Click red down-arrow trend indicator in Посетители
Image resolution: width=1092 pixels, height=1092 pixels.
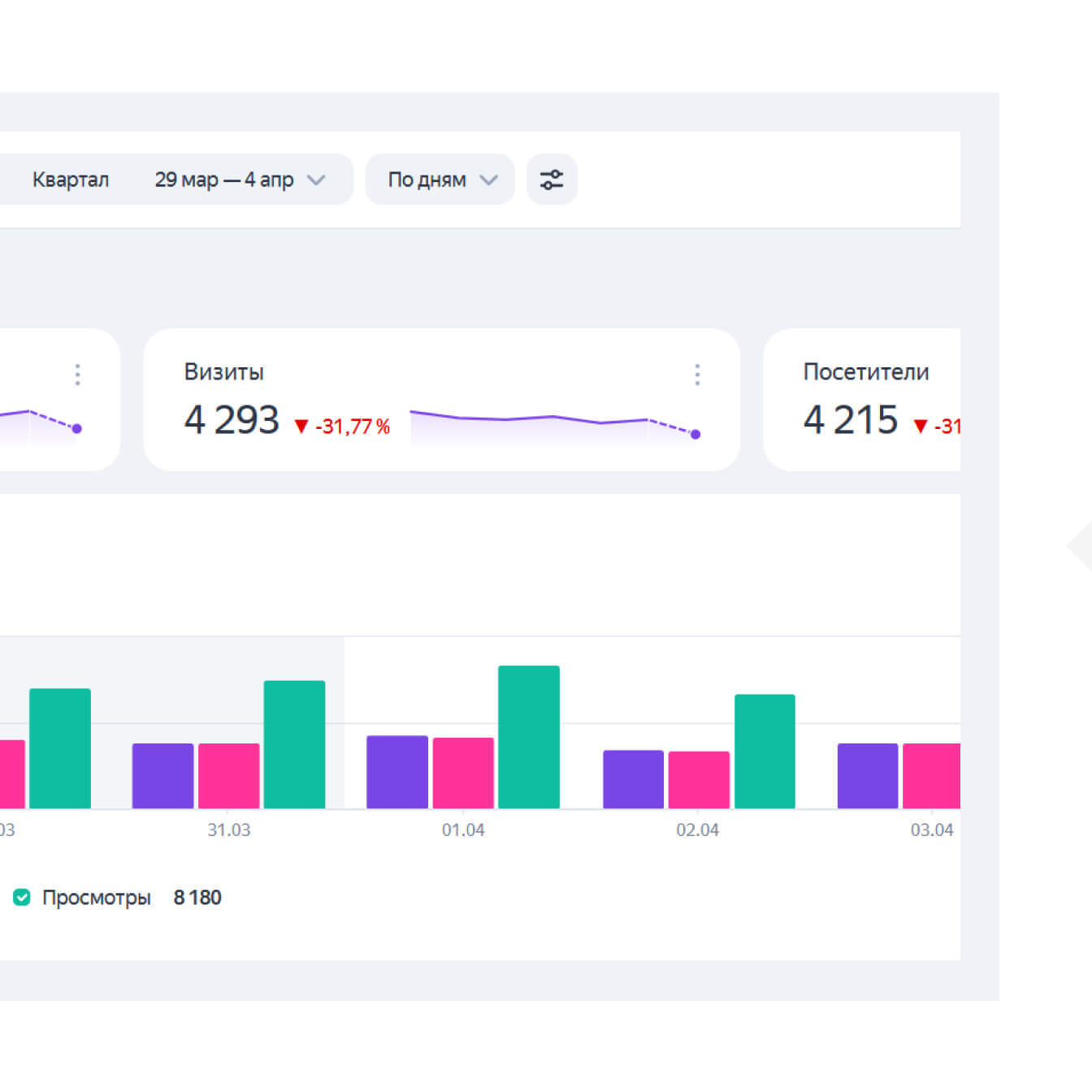click(920, 427)
